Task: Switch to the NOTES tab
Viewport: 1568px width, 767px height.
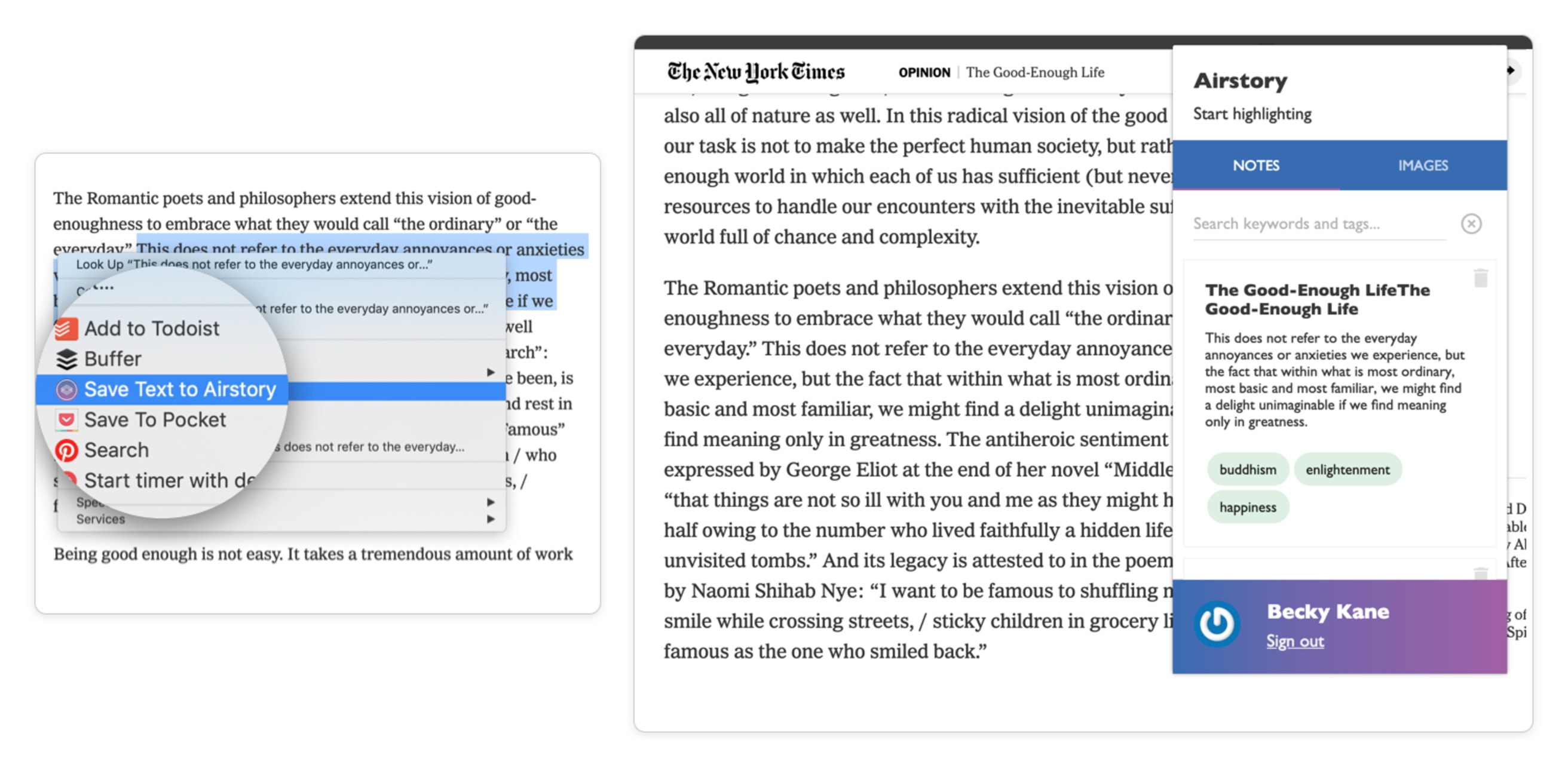Action: (x=1255, y=165)
